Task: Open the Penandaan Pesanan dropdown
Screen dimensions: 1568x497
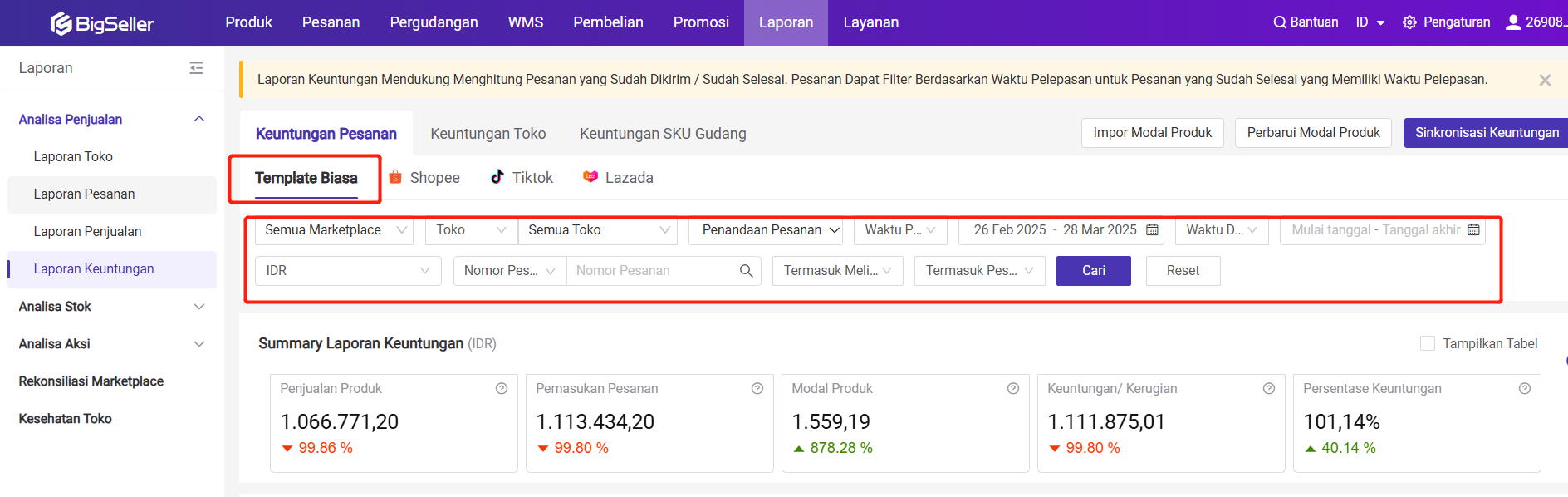Action: pos(765,230)
